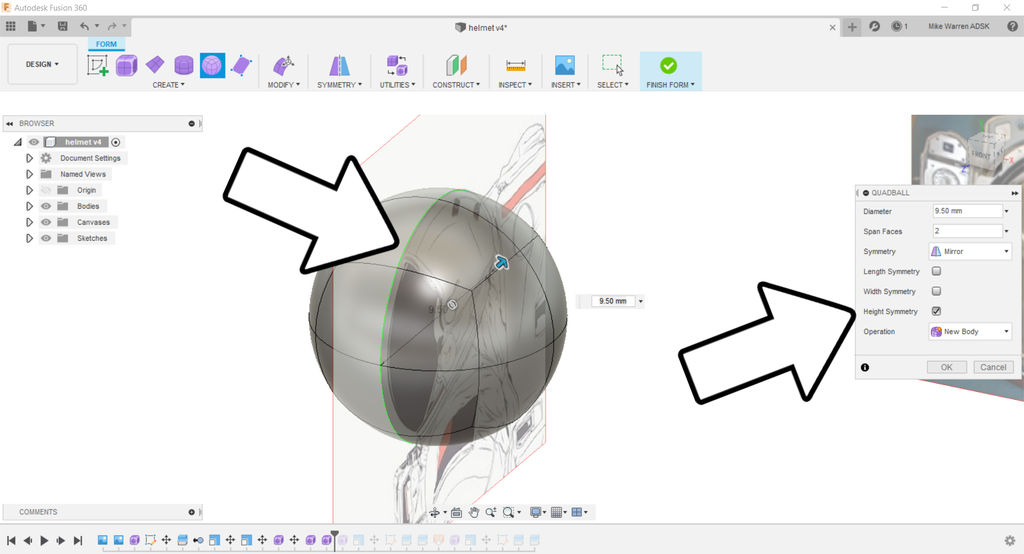Enable the Length Symmetry checkbox
This screenshot has width=1024, height=554.
pos(936,271)
